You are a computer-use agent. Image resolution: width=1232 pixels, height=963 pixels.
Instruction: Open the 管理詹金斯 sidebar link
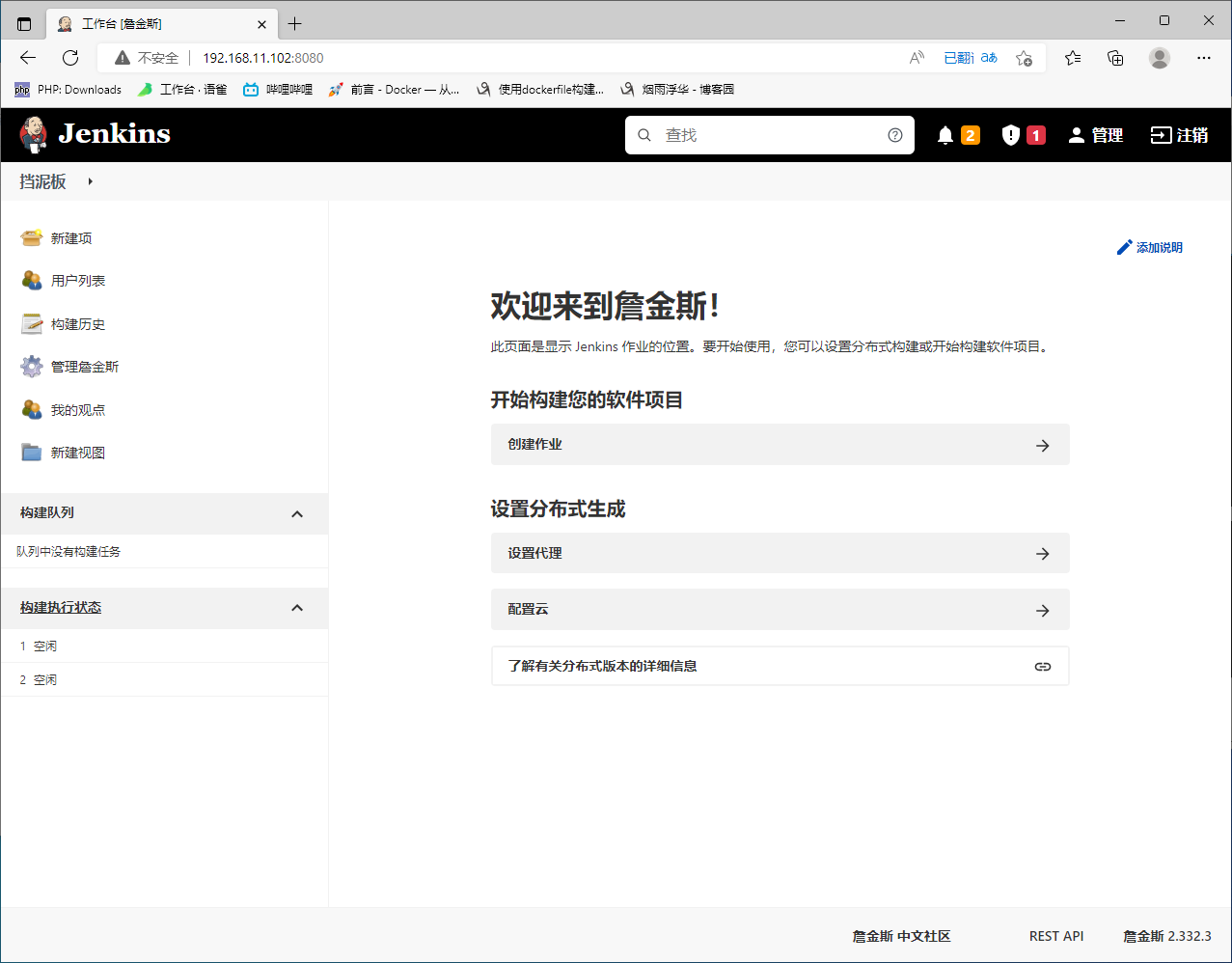pos(85,367)
